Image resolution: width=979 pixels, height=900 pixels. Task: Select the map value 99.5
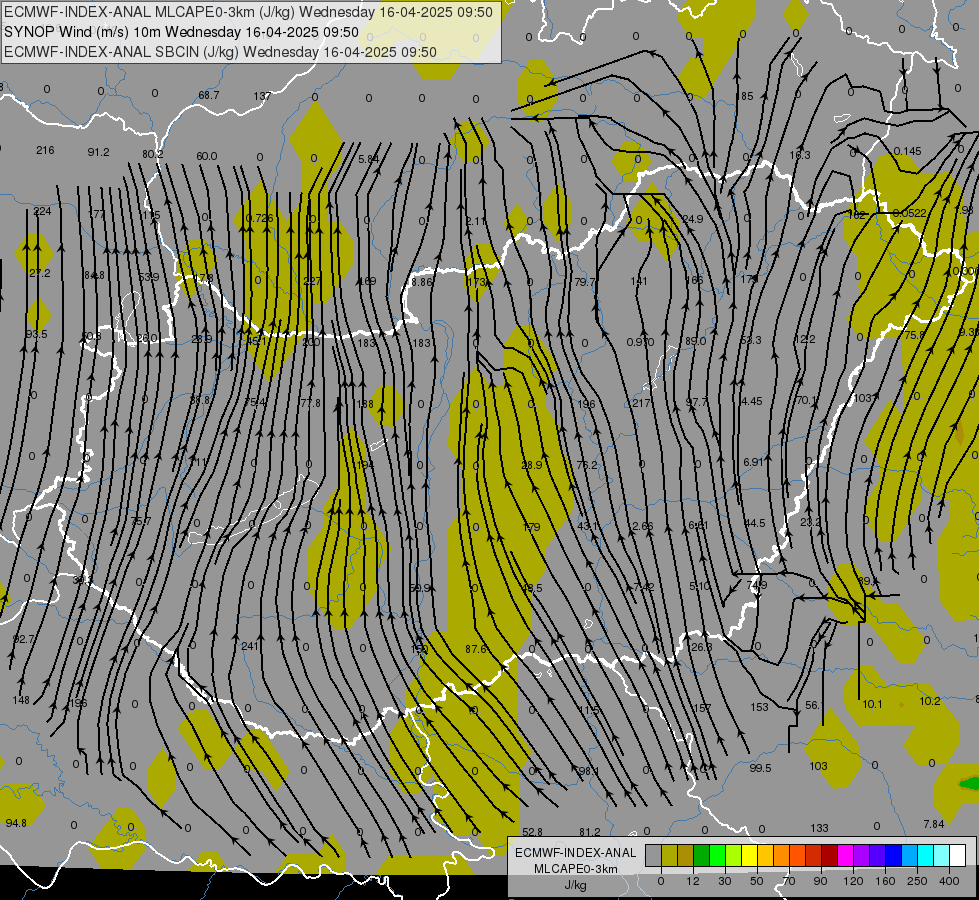760,769
